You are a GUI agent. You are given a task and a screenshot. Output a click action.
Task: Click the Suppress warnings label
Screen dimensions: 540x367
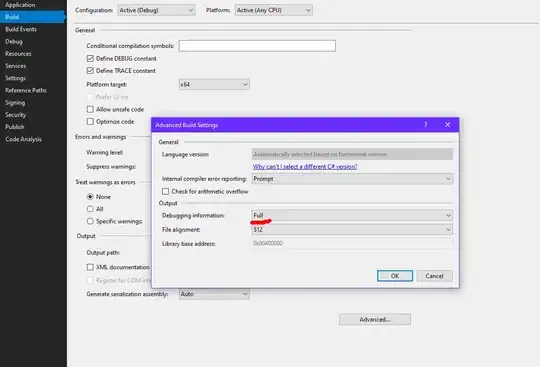tap(111, 167)
